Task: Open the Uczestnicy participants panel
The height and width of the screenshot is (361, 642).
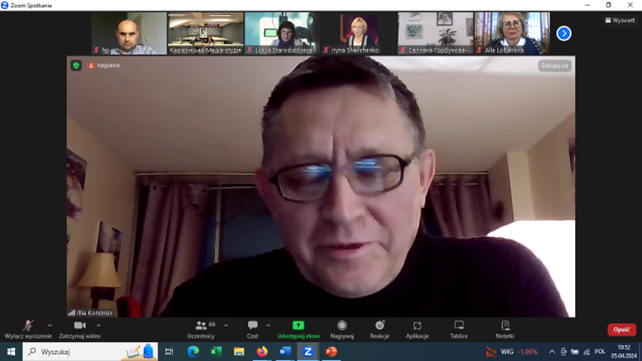Action: (x=201, y=329)
